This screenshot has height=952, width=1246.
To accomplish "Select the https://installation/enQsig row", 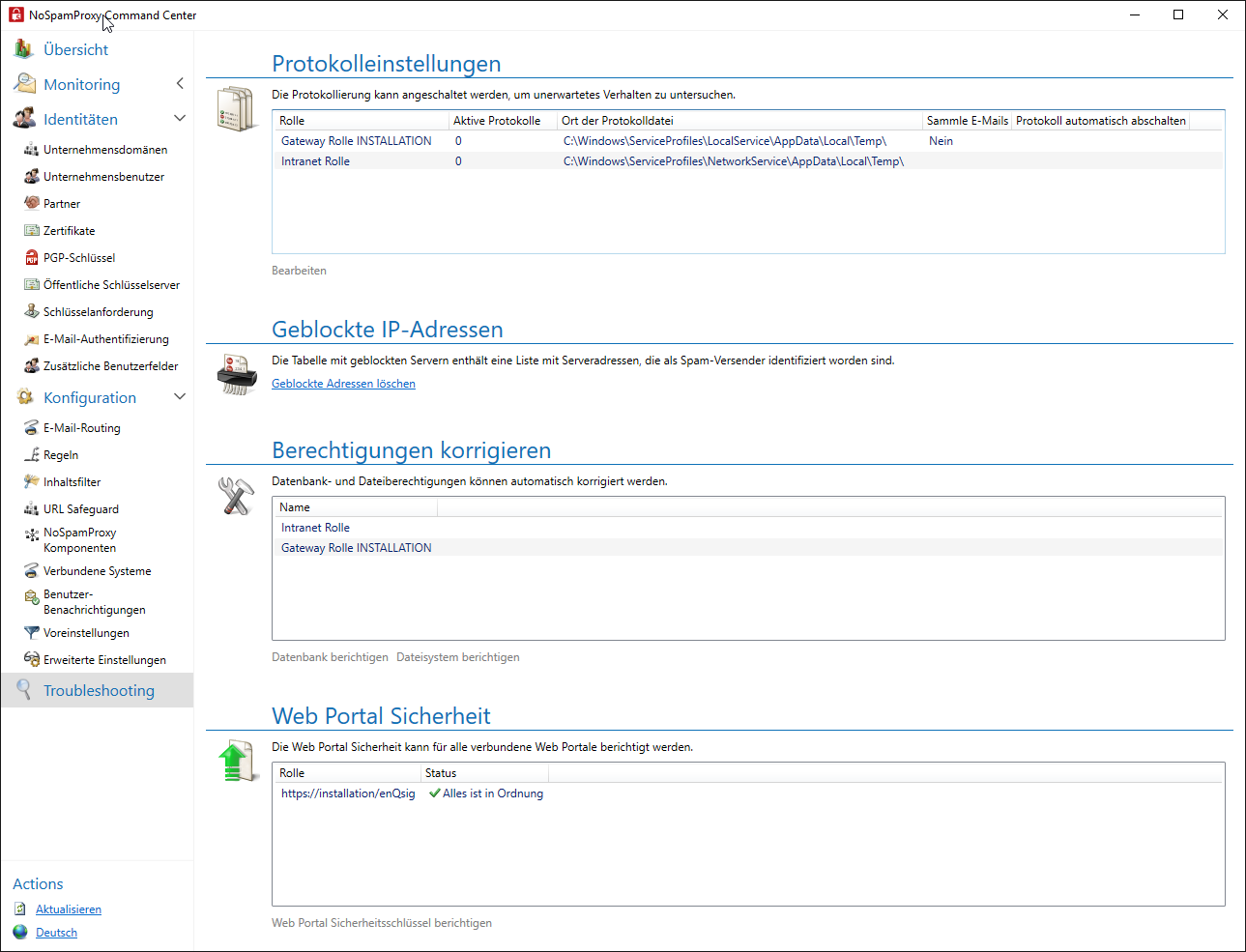I will (749, 793).
